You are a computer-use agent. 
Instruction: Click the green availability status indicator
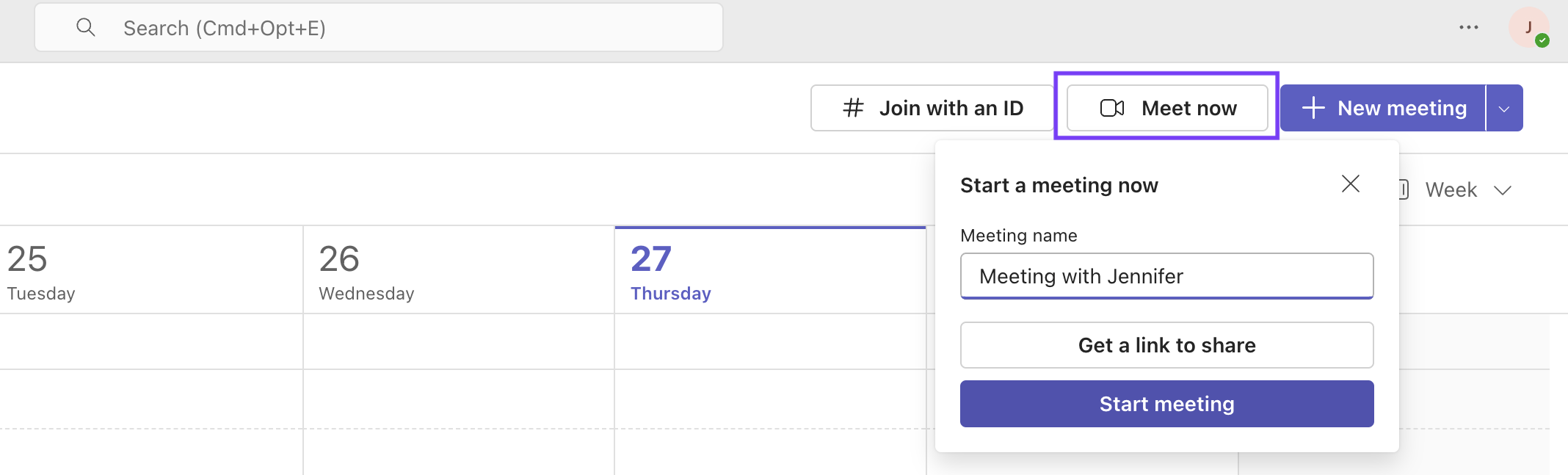(x=1542, y=40)
